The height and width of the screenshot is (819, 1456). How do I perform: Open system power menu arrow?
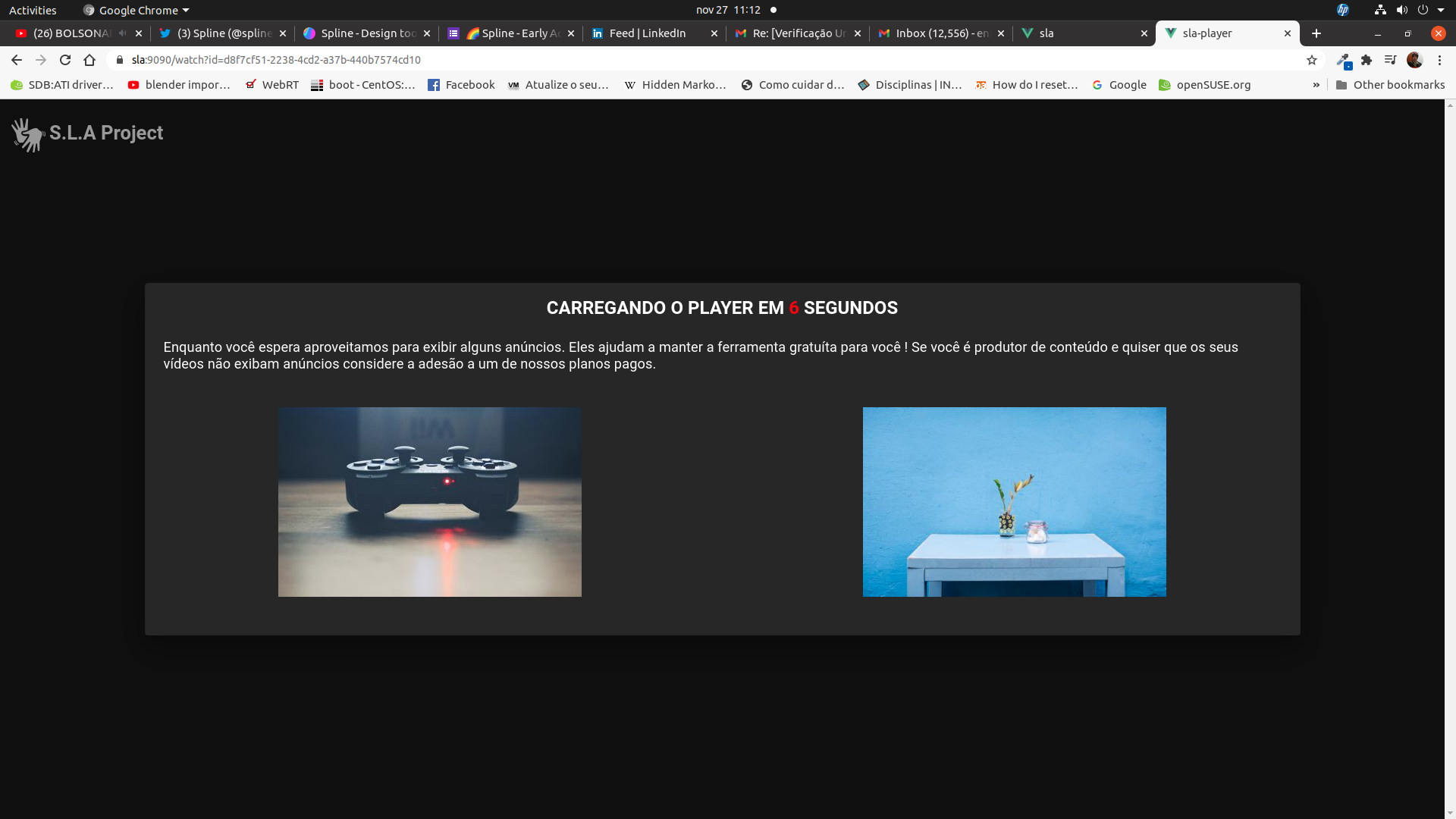pyautogui.click(x=1441, y=10)
